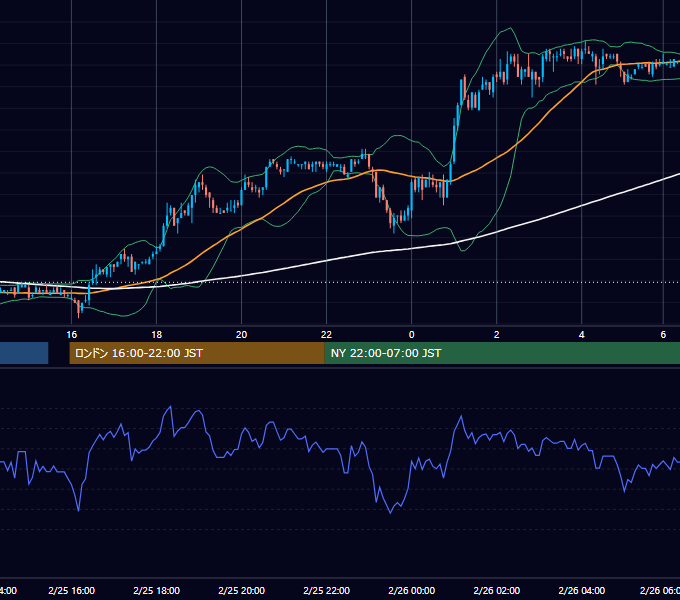This screenshot has width=680, height=600.
Task: Click the 2/25 20:00 time label
Action: click(x=242, y=590)
